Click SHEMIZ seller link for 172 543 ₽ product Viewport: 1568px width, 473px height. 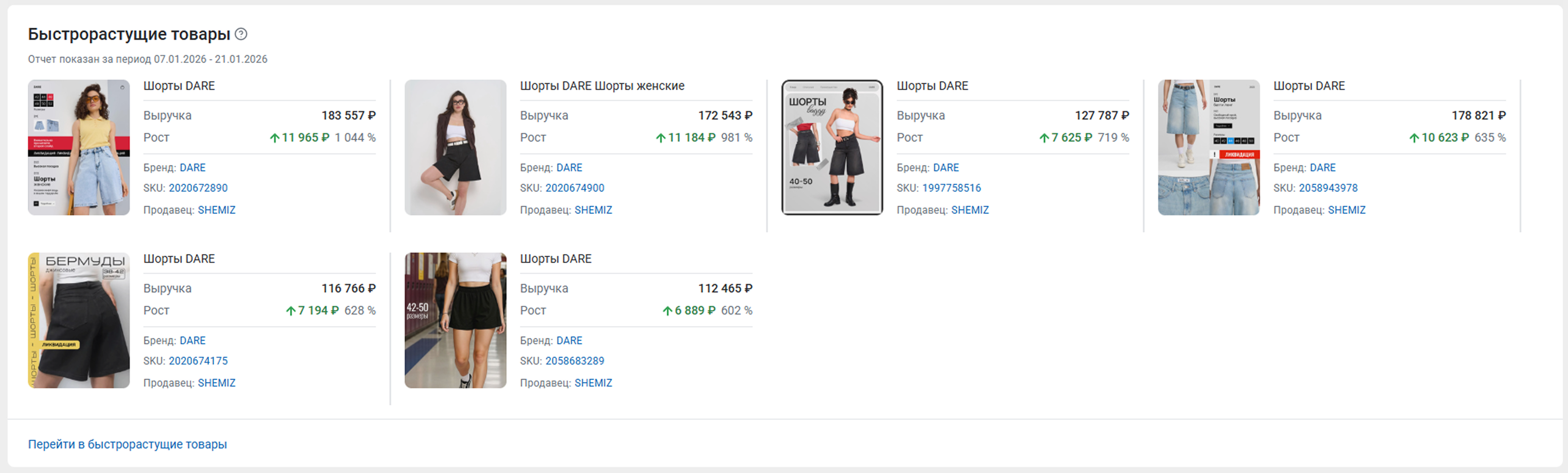593,210
